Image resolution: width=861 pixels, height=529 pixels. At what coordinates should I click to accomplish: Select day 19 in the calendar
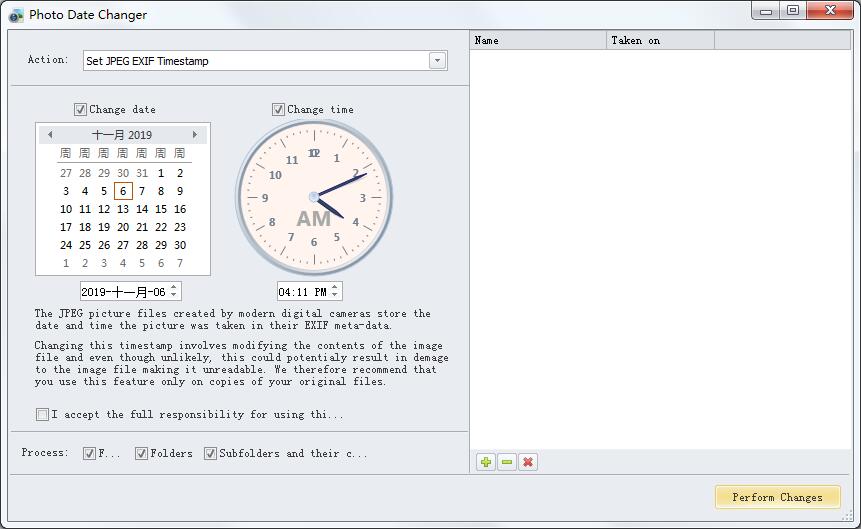[x=104, y=227]
